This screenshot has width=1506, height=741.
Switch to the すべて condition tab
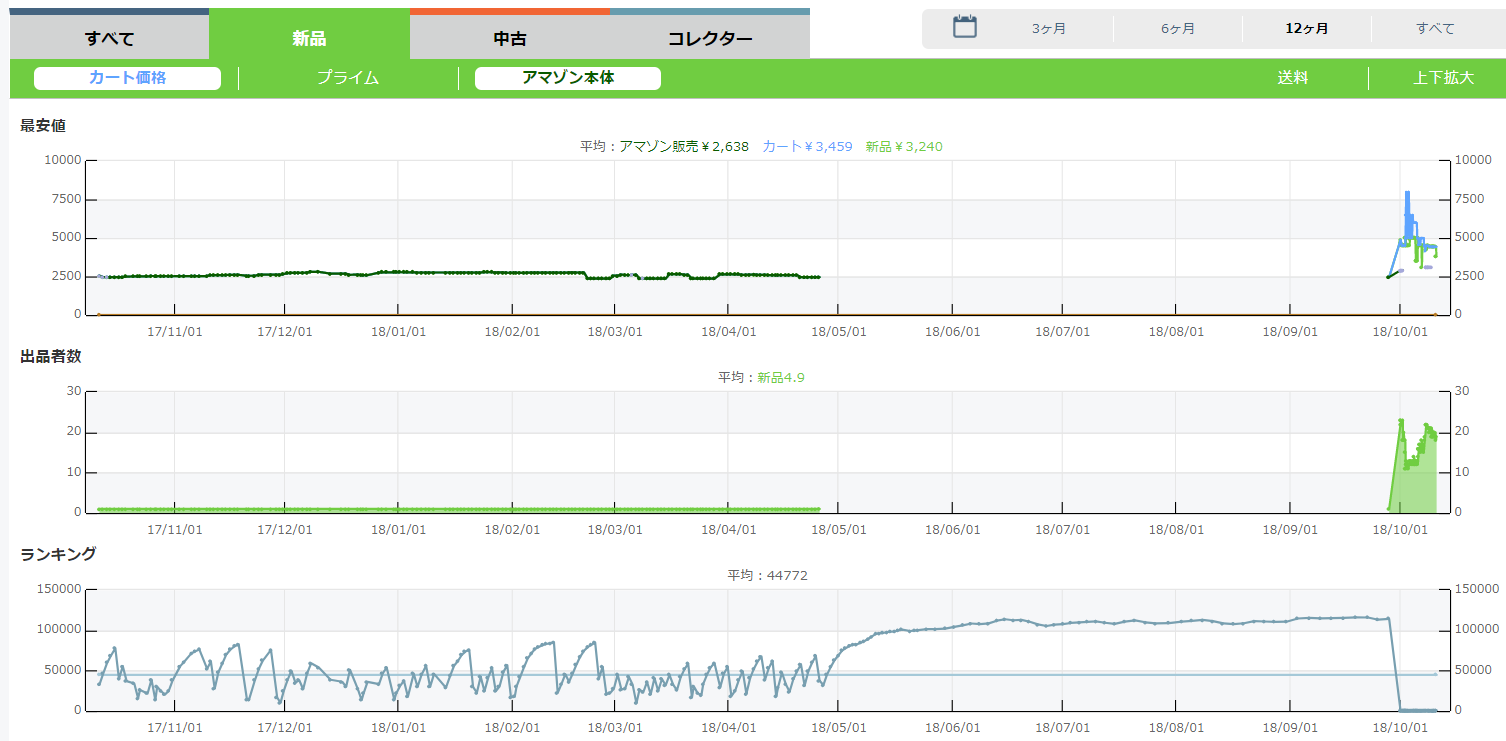109,39
